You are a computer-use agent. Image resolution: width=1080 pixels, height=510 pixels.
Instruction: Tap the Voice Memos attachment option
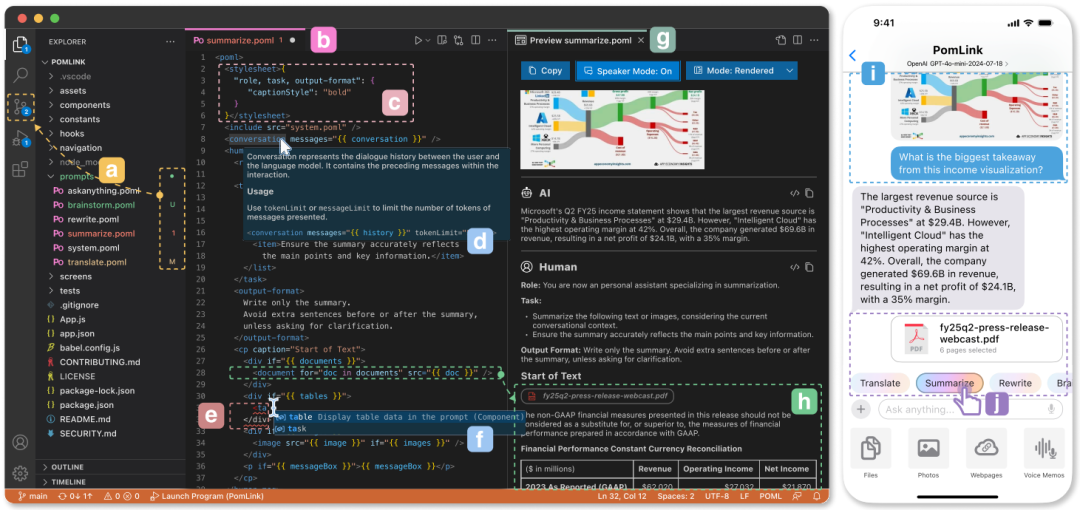[1044, 449]
